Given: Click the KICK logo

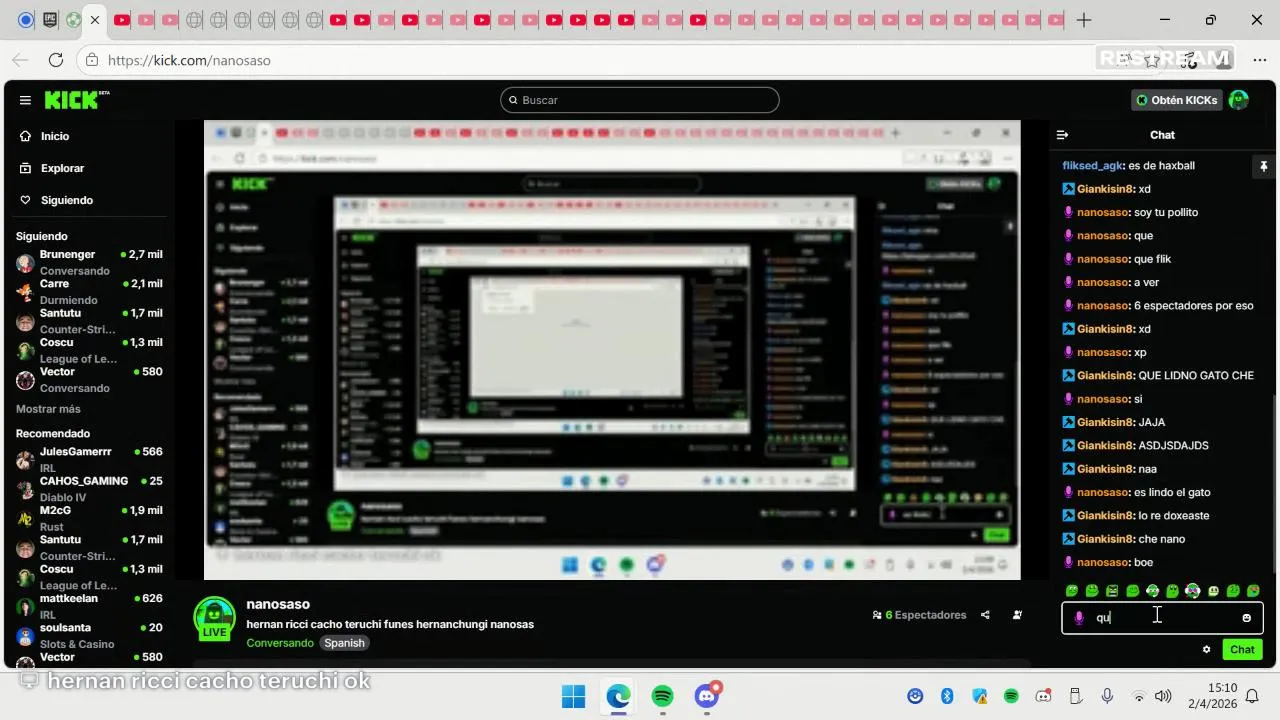Looking at the screenshot, I should click(x=76, y=100).
